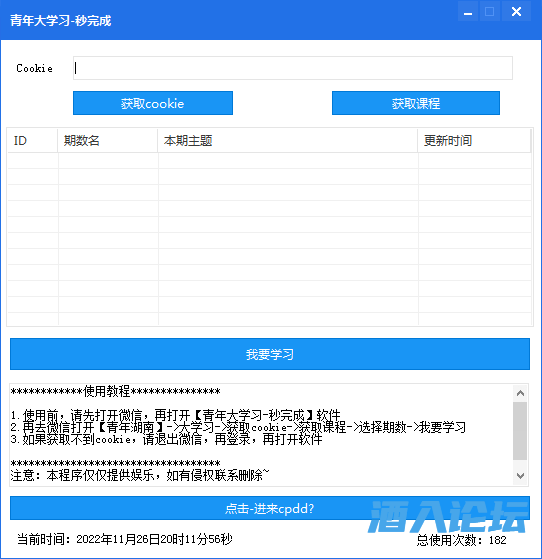
Task: Click the 更新时间 column header
Action: pos(474,140)
